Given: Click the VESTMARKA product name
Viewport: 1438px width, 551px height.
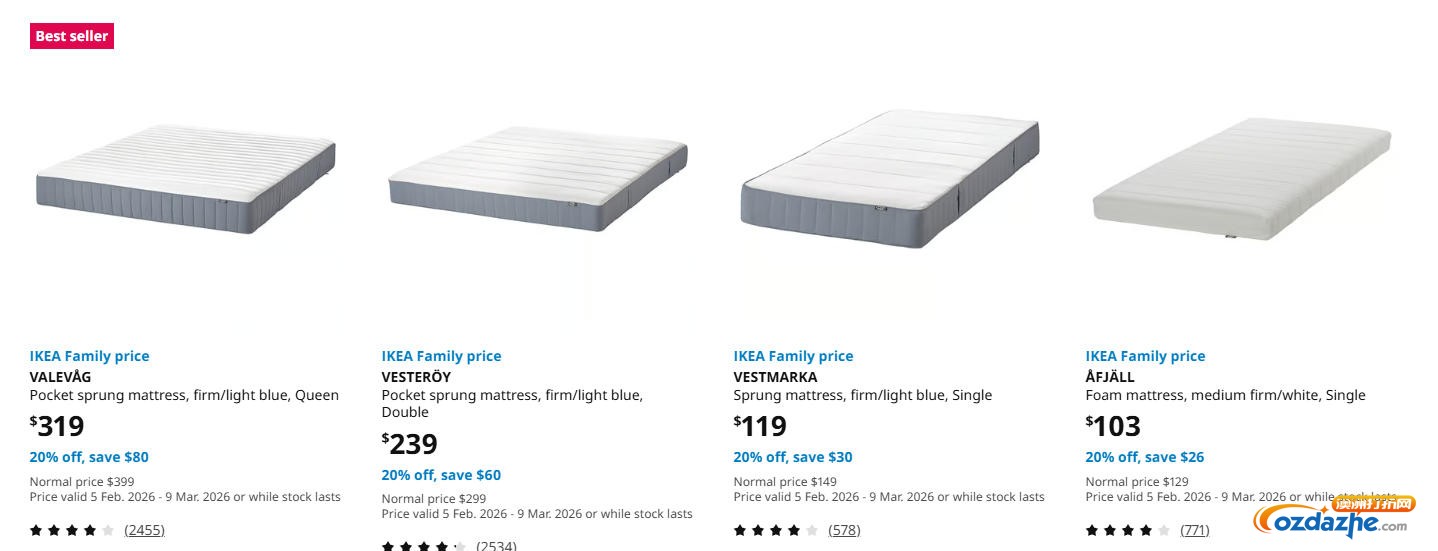Looking at the screenshot, I should coord(775,377).
